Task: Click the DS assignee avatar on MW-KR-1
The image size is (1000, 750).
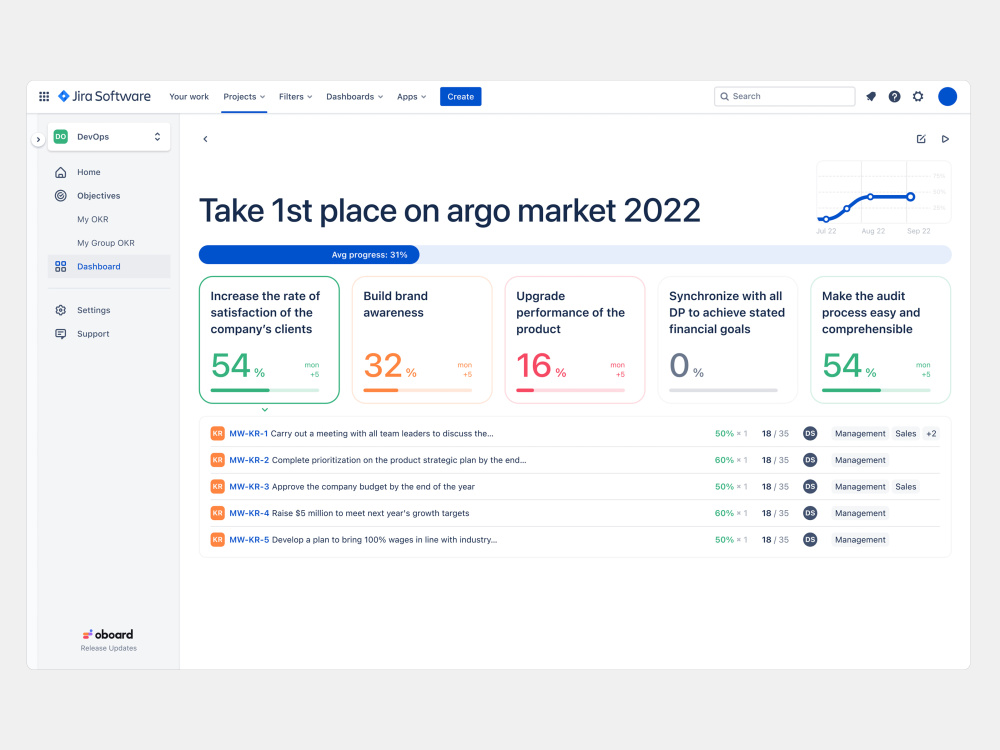Action: click(x=810, y=434)
